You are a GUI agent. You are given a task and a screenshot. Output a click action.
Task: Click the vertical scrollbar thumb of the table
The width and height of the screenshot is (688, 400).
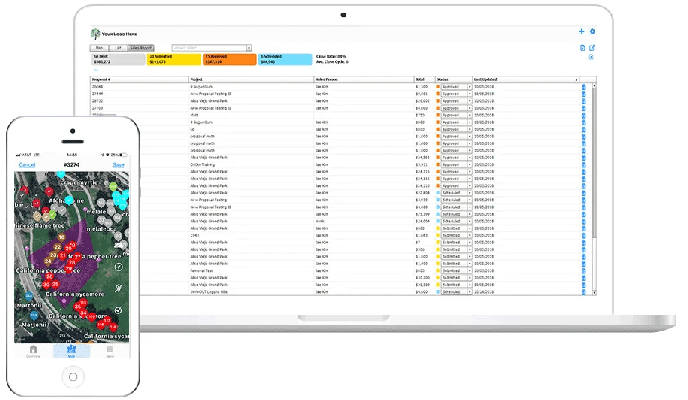pos(594,163)
